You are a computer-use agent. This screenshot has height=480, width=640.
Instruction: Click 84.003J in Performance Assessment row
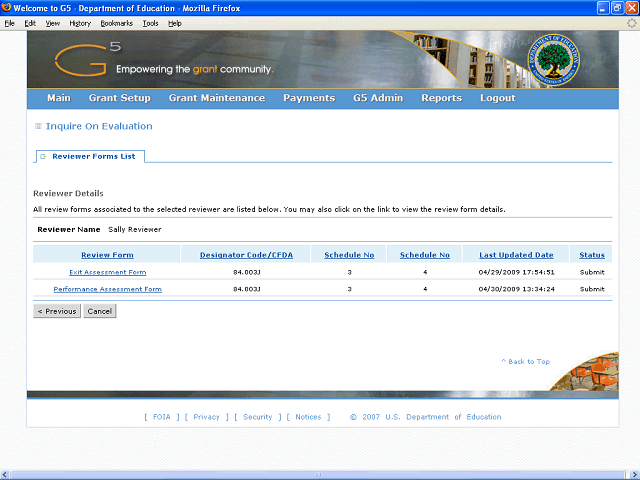(247, 289)
